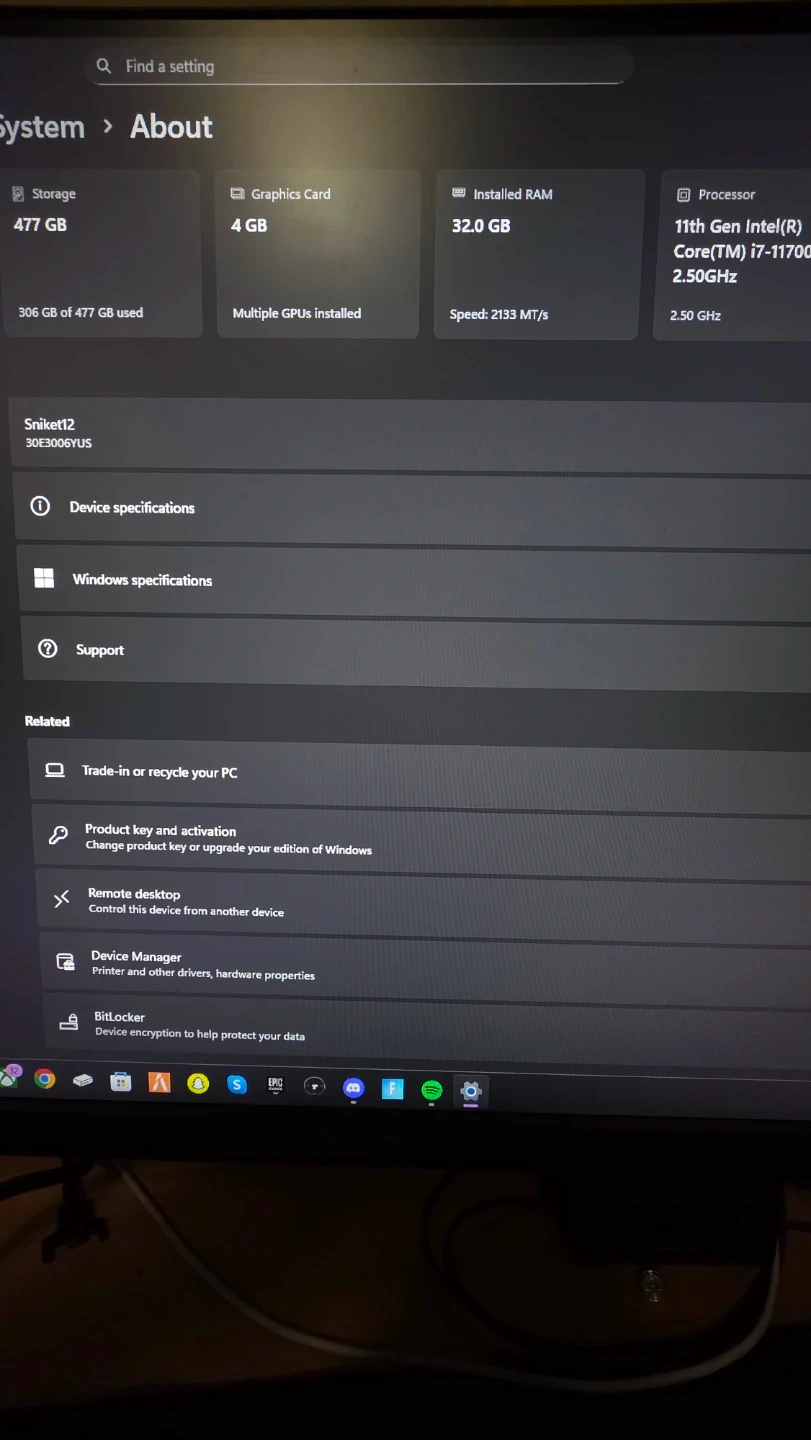The width and height of the screenshot is (811, 1440).
Task: Launch Microsoft Store from the taskbar
Action: point(121,1081)
